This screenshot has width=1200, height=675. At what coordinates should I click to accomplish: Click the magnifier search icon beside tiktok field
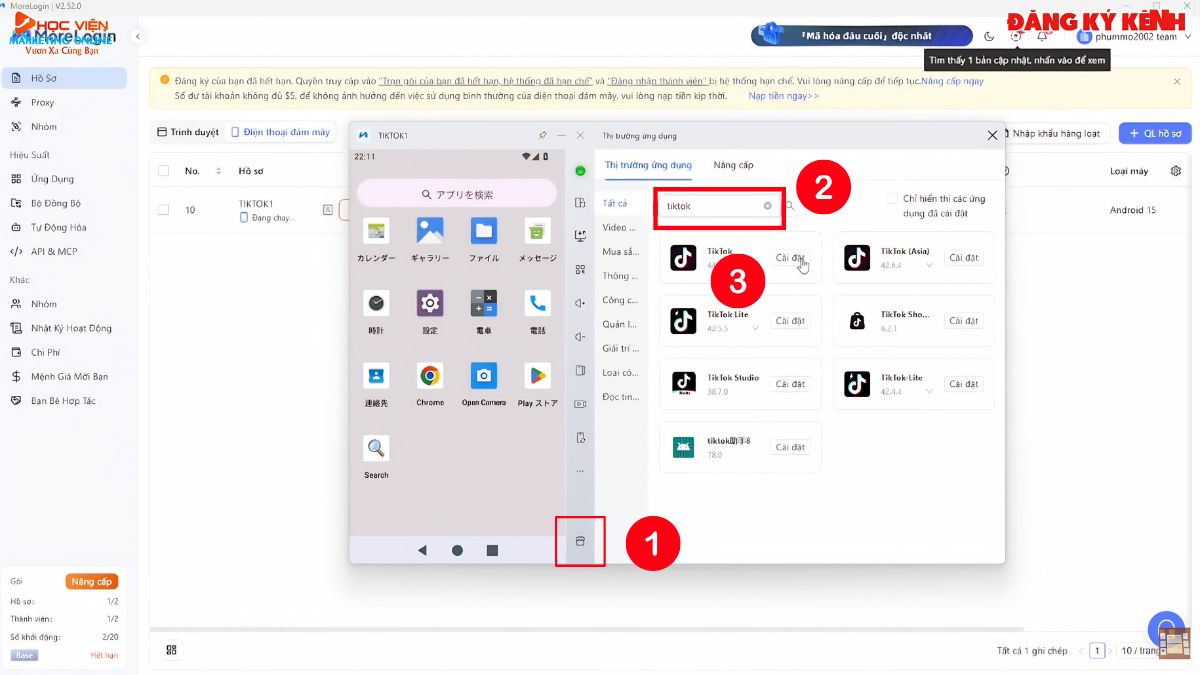790,206
